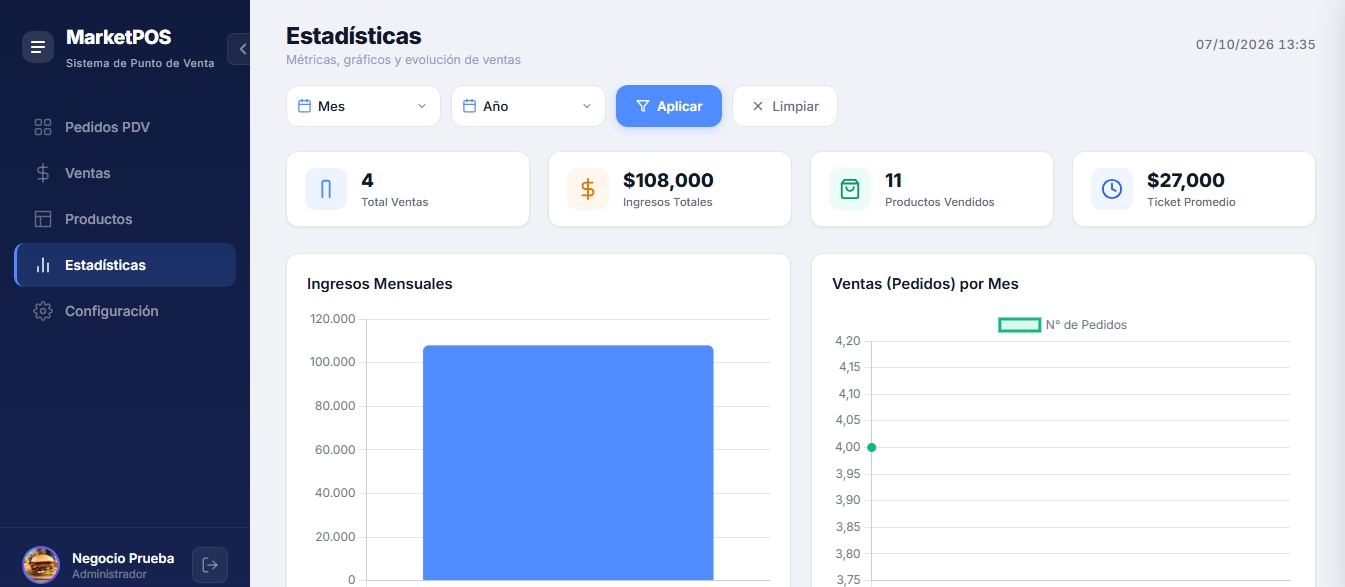This screenshot has height=587, width=1345.
Task: Click the $108,000 Ingresos Totales value
Action: (668, 181)
